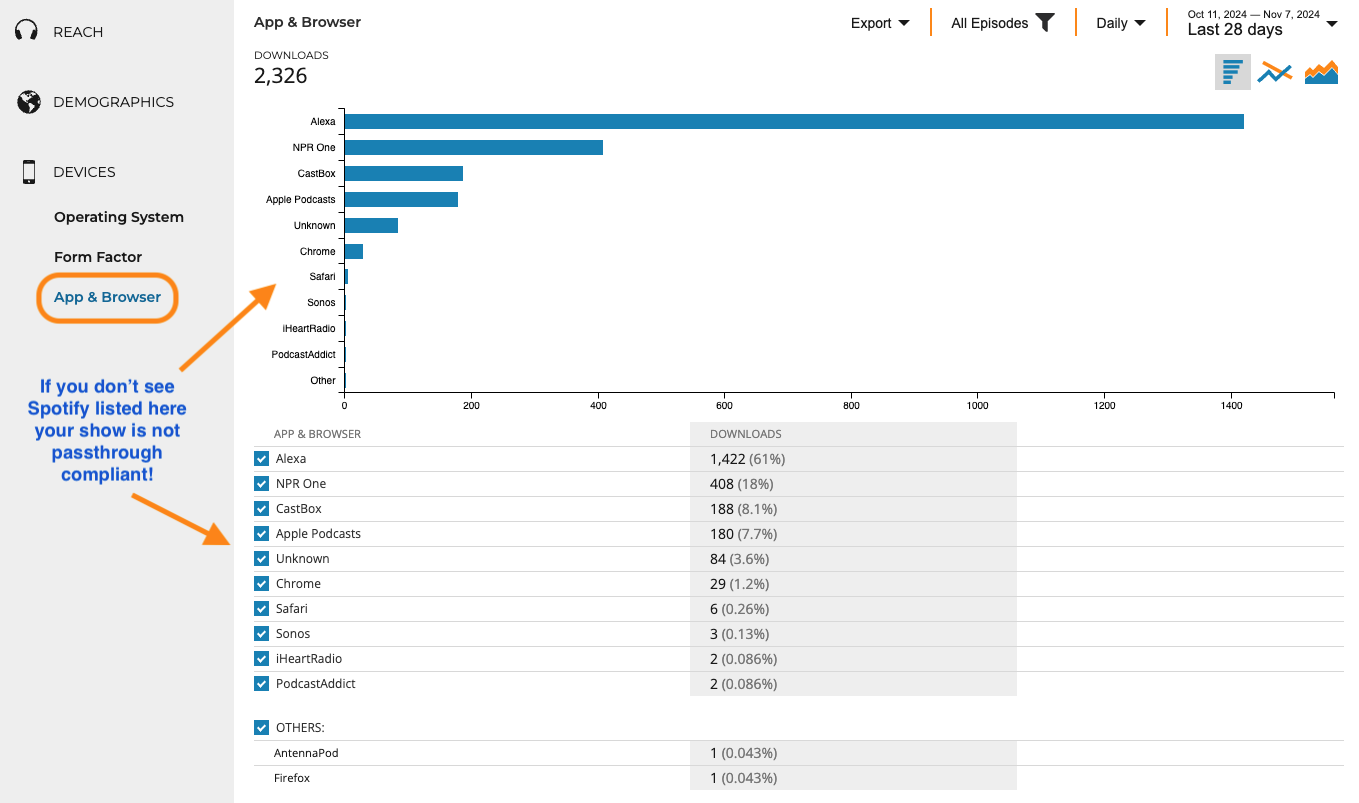Click the Unknown value 84 (3.6%)
Screen dimensions: 1359x803
pos(742,559)
